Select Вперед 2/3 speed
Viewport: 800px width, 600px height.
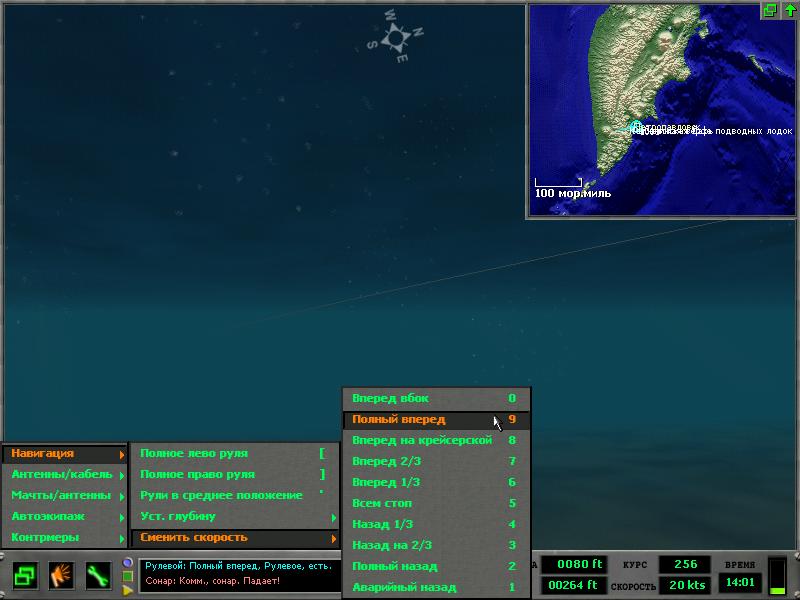point(436,461)
